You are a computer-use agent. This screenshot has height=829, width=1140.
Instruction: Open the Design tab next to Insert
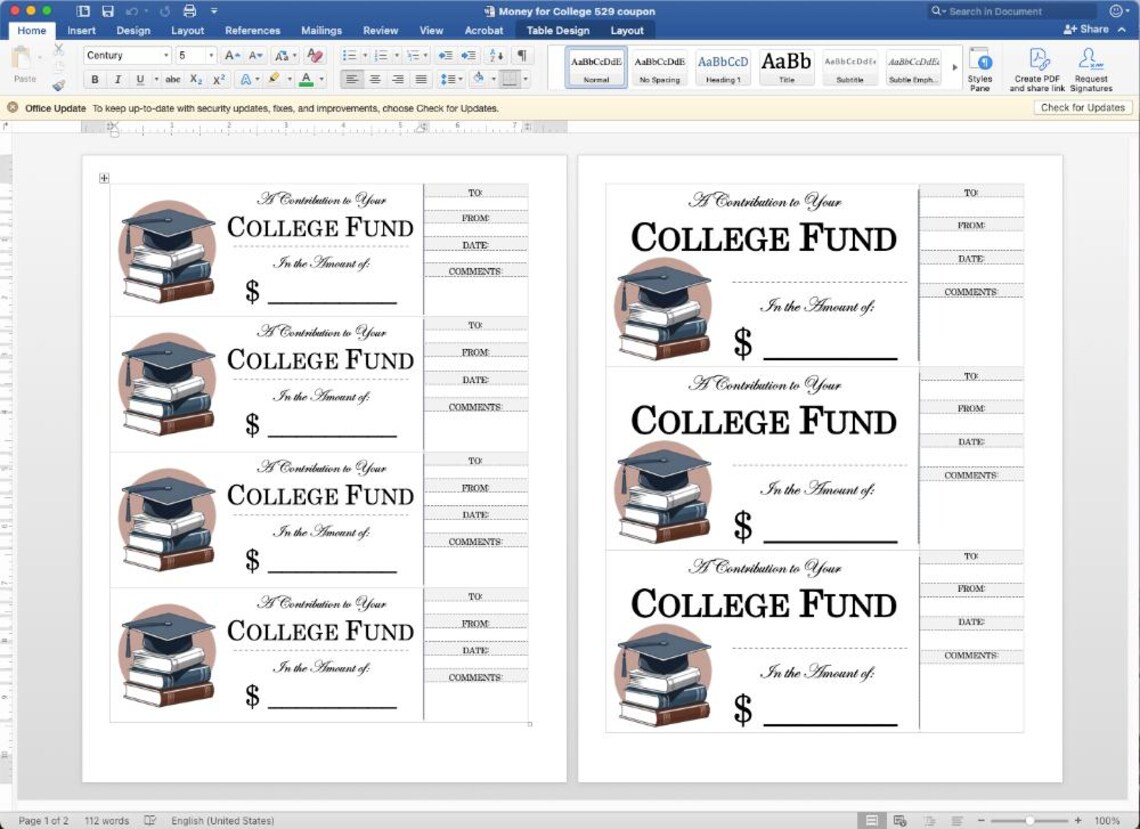(x=133, y=31)
